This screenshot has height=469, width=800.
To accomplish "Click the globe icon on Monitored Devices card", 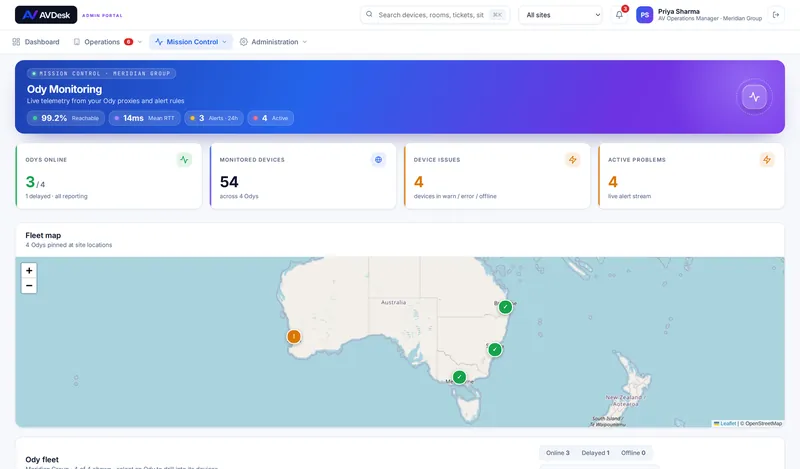I will [x=378, y=160].
